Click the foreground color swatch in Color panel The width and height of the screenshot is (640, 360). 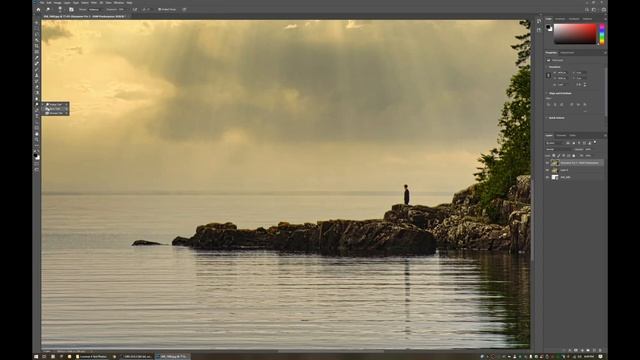pyautogui.click(x=549, y=27)
